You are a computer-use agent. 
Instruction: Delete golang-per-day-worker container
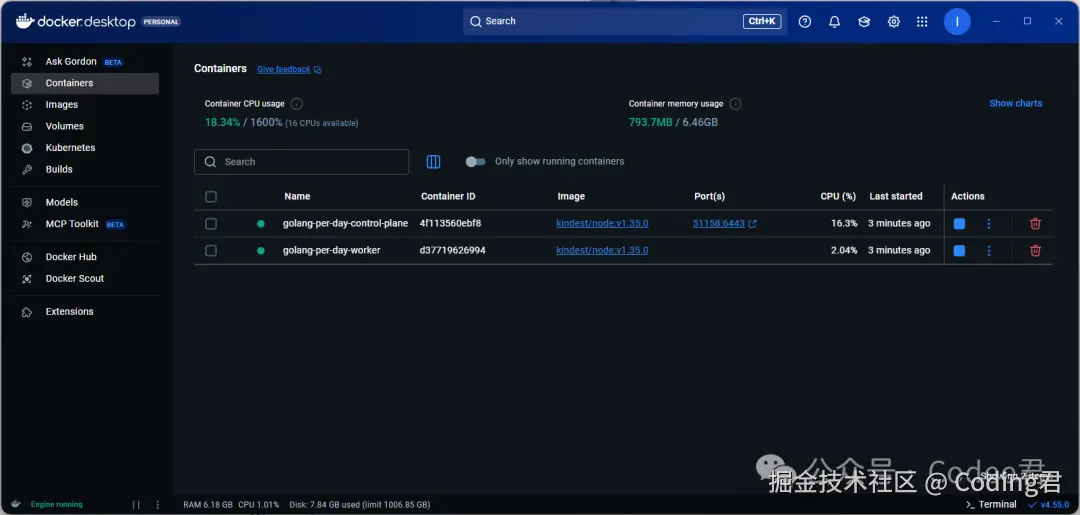click(x=1035, y=251)
